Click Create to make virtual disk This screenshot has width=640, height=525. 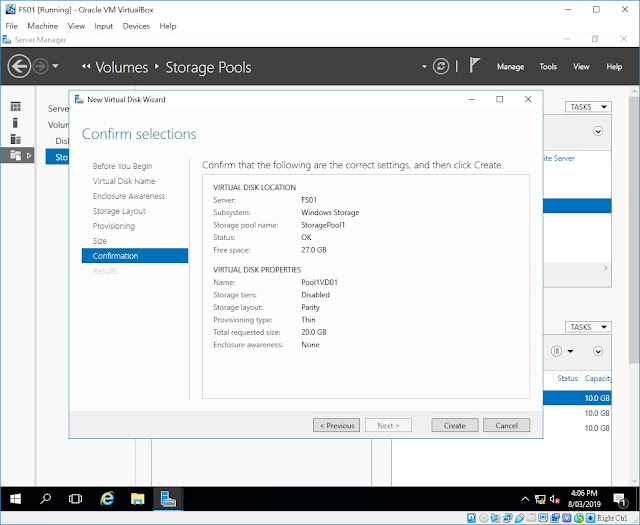tap(455, 425)
